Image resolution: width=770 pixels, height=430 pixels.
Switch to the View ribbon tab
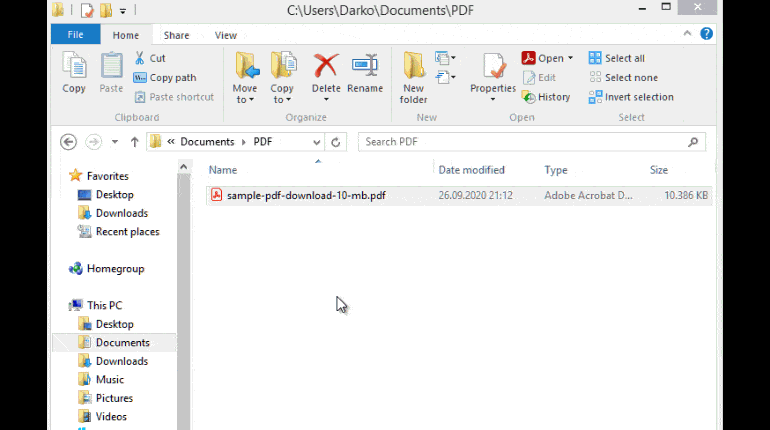click(226, 35)
